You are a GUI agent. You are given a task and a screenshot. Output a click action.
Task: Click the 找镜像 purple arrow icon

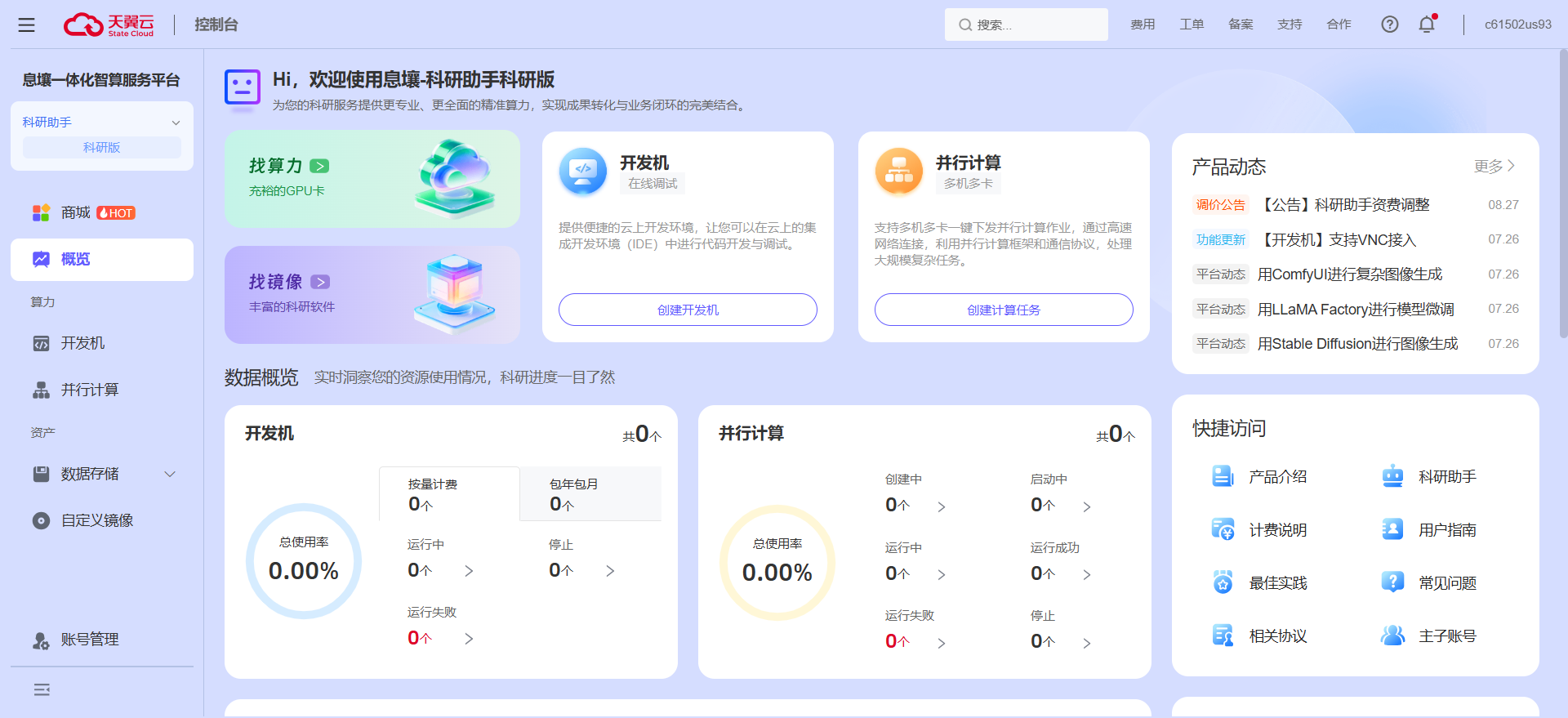(320, 282)
